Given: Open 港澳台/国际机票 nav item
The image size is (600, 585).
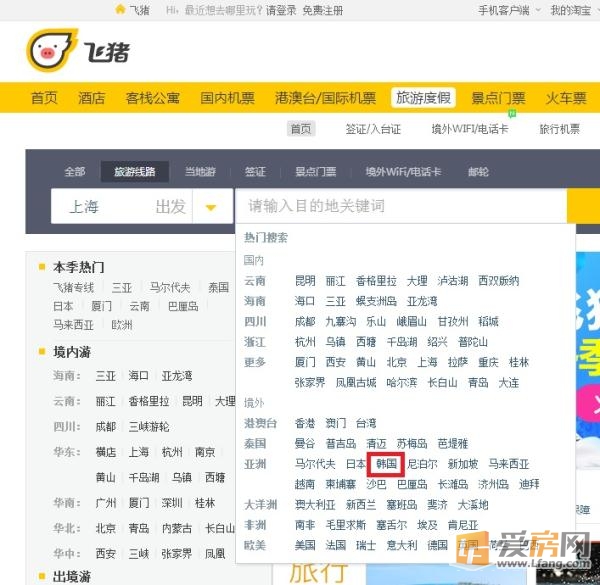Looking at the screenshot, I should tap(325, 98).
